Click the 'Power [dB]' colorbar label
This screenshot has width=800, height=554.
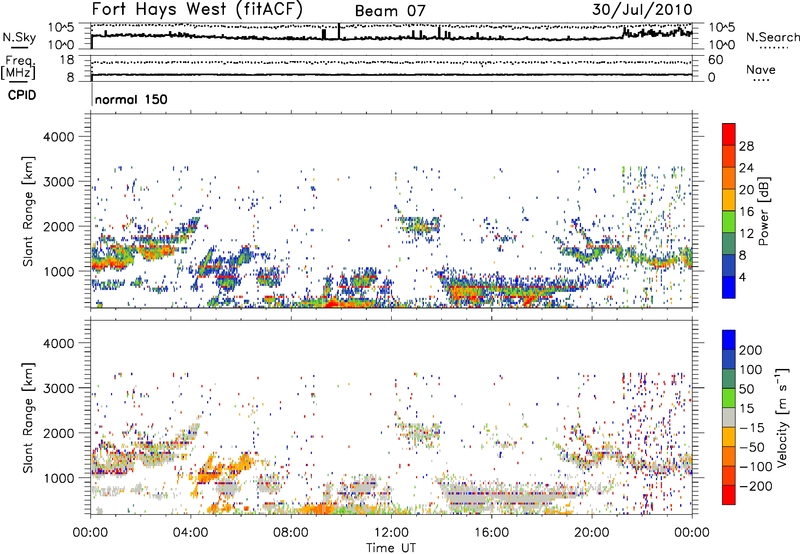point(763,211)
